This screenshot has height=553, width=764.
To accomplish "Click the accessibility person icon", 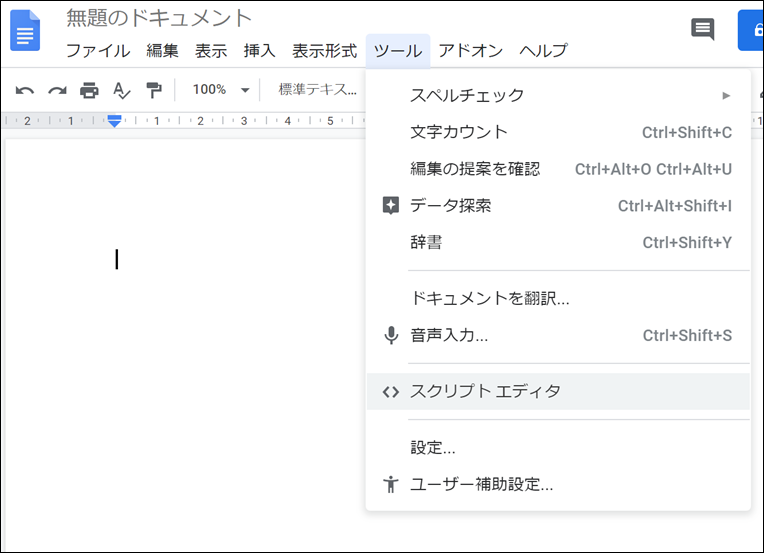I will (391, 484).
